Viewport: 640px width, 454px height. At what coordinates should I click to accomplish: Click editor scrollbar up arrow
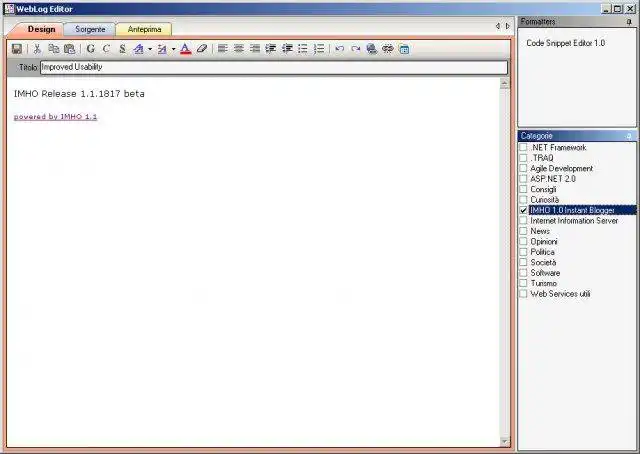(x=504, y=84)
